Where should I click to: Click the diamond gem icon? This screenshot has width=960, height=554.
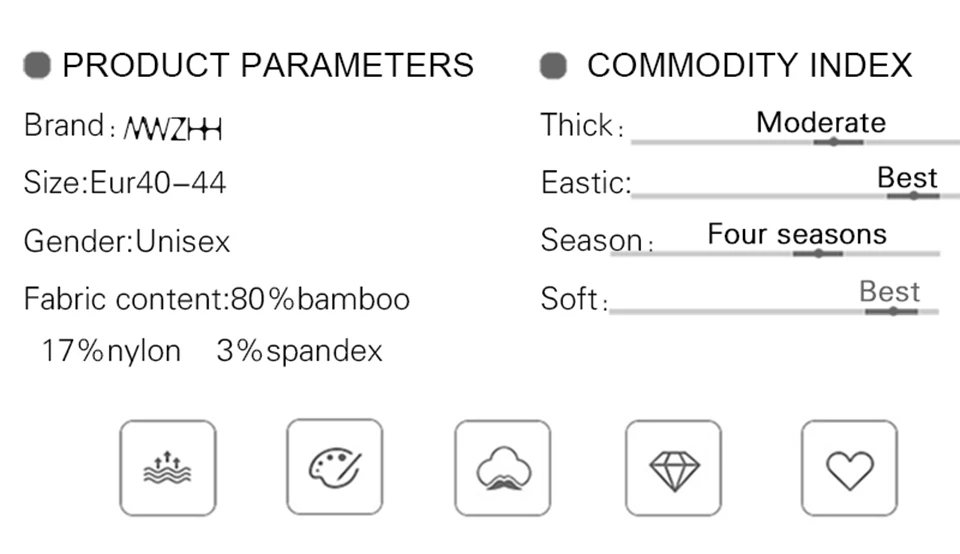click(x=674, y=469)
